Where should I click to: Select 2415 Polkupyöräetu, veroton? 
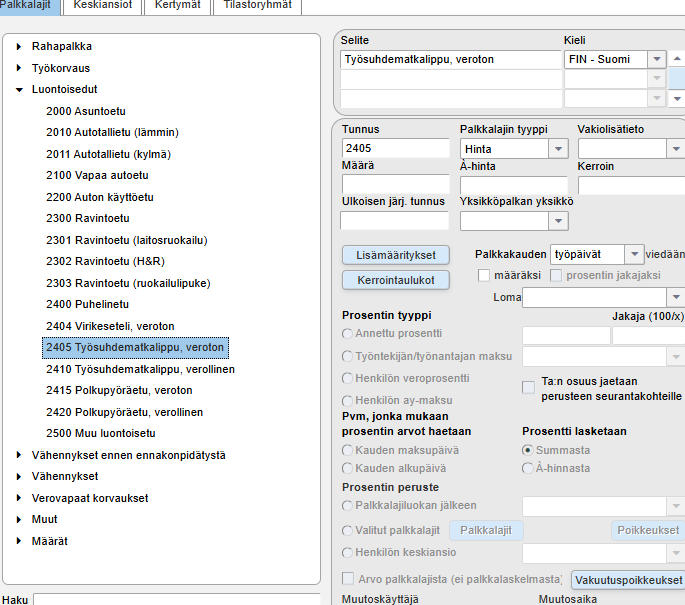pyautogui.click(x=119, y=390)
